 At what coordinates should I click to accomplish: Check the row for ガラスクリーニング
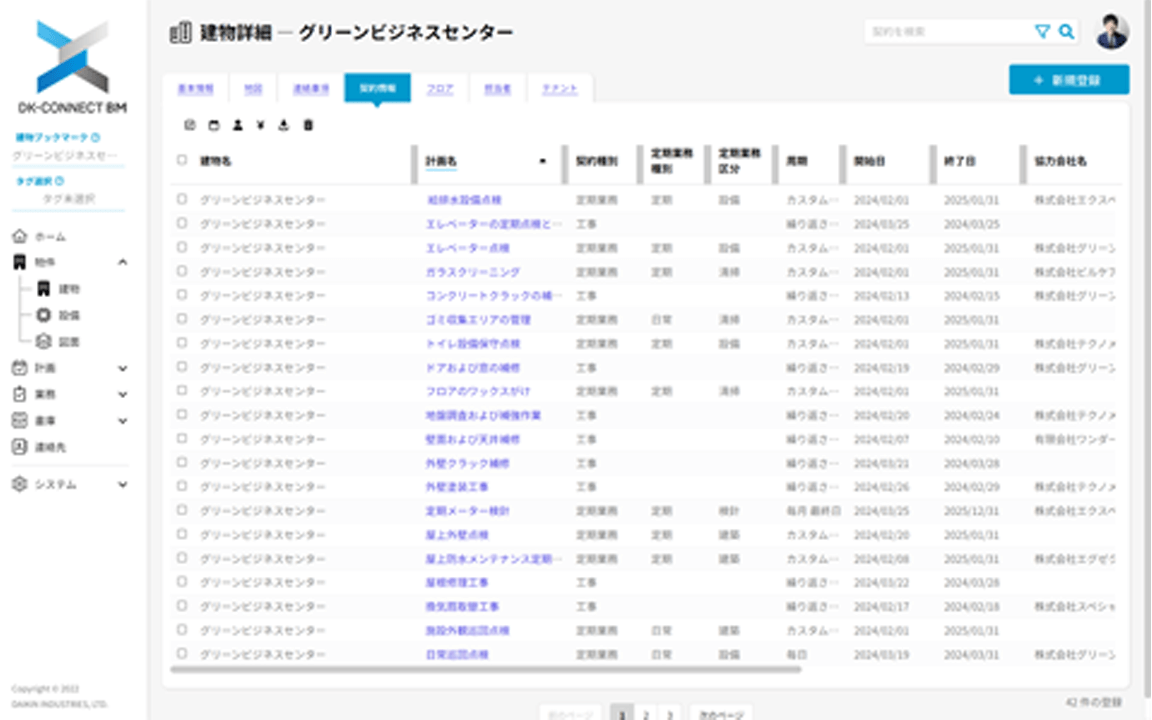182,272
